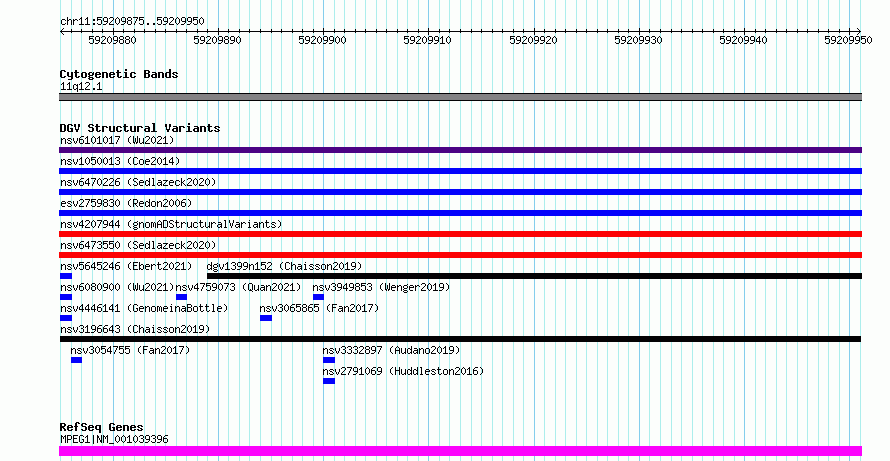Click ruler position 59209890
890x461 pixels.
click(x=217, y=40)
